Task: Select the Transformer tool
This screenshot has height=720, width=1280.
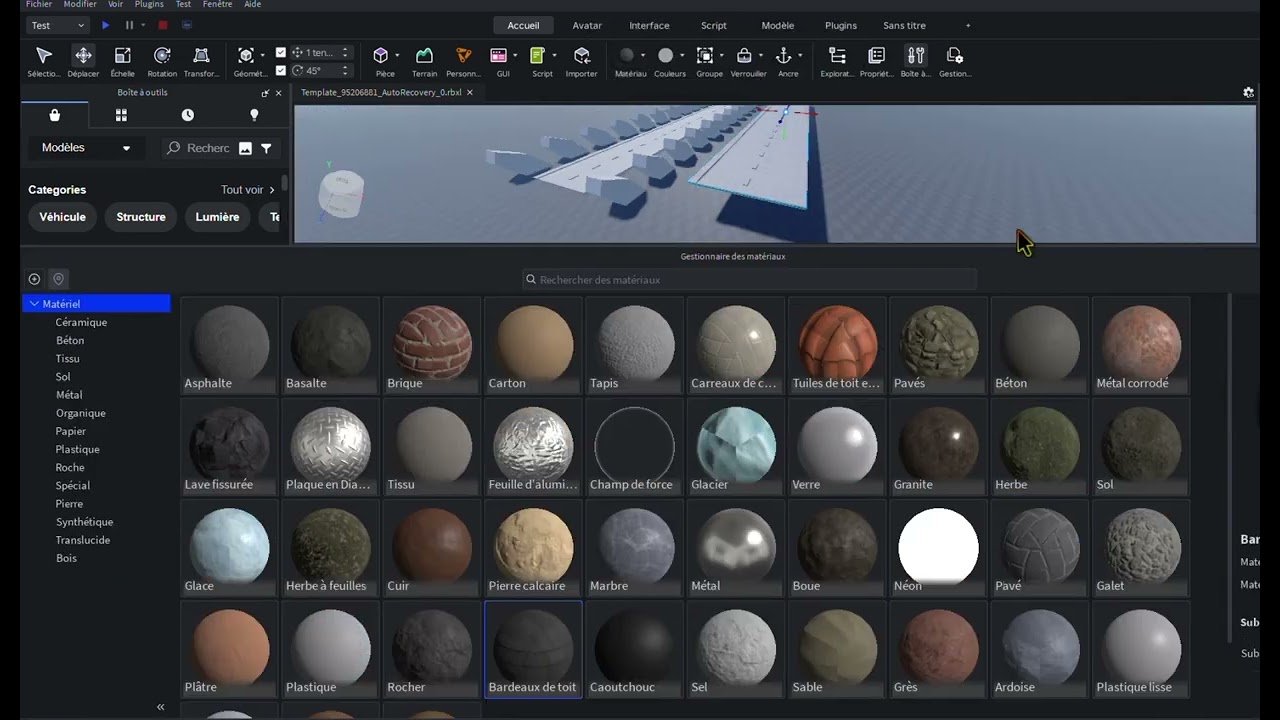Action: [201, 60]
